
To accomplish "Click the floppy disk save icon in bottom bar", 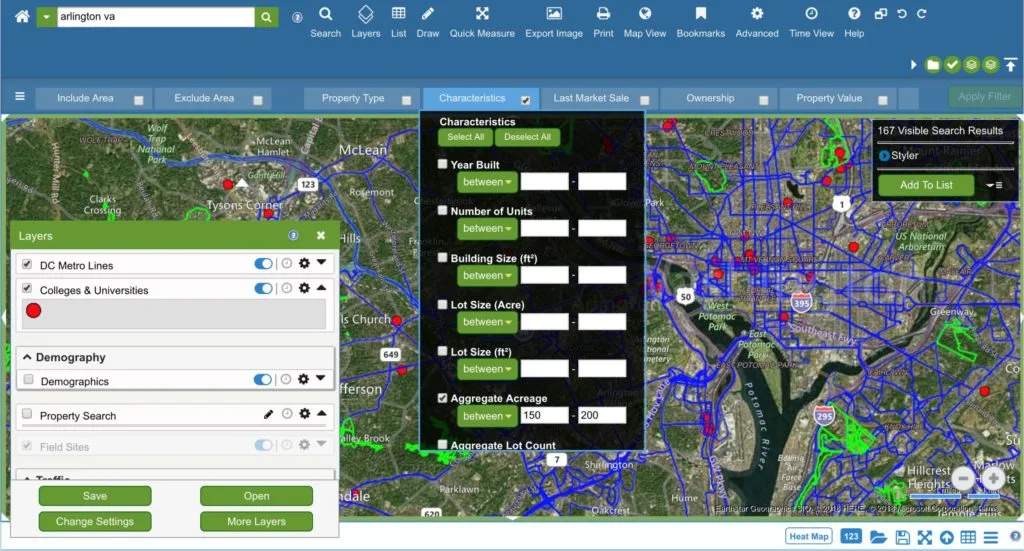I will click(903, 537).
